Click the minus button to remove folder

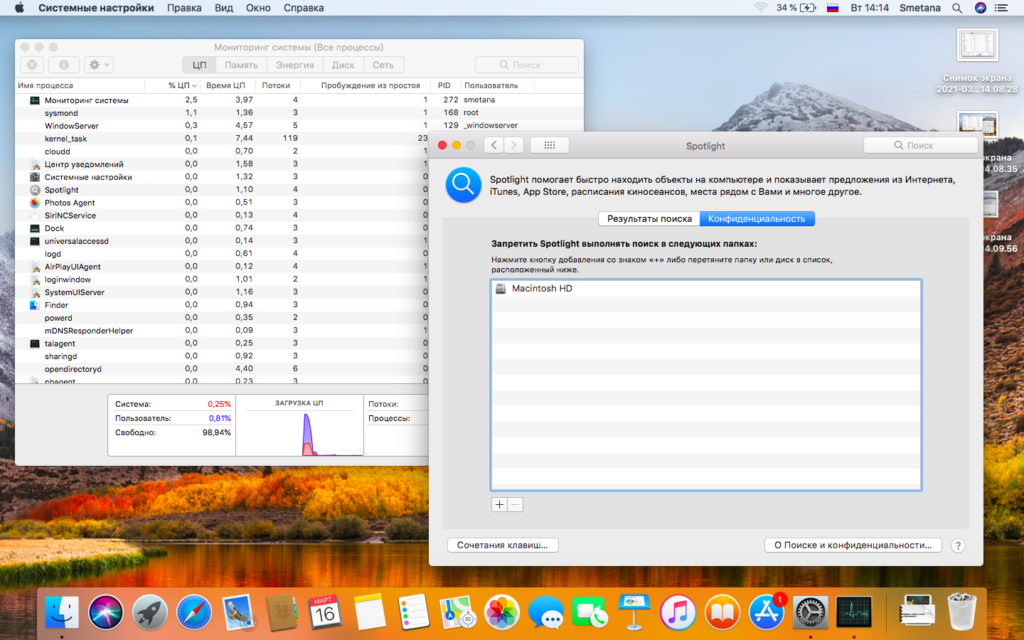[x=515, y=505]
